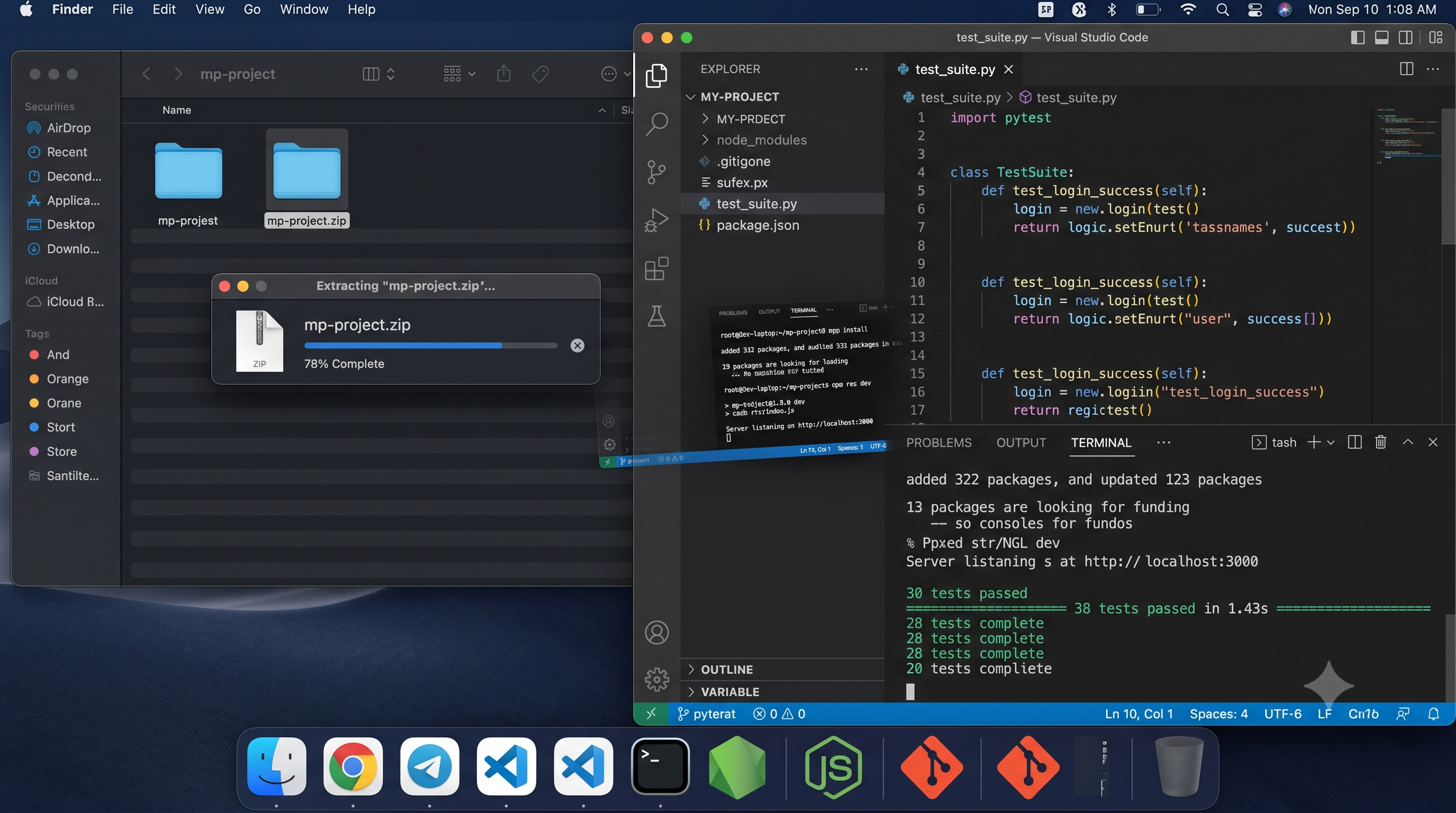Open the Run and Debug view in VS Code
This screenshot has height=813, width=1456.
(656, 221)
